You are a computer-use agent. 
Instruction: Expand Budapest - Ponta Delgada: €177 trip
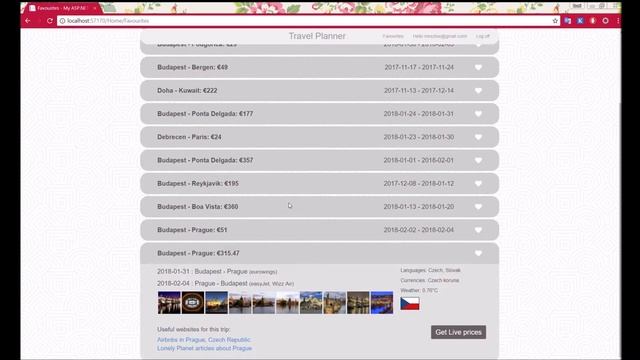pos(319,114)
